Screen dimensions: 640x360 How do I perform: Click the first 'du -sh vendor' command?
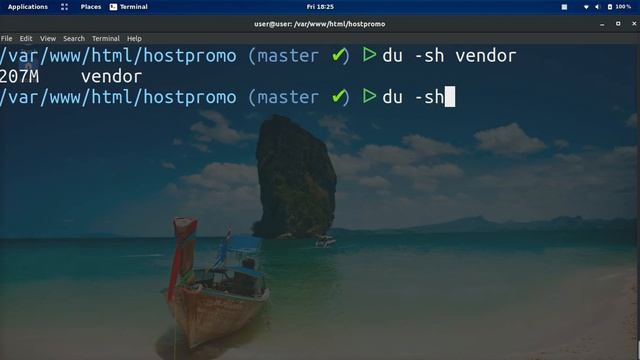pyautogui.click(x=449, y=56)
